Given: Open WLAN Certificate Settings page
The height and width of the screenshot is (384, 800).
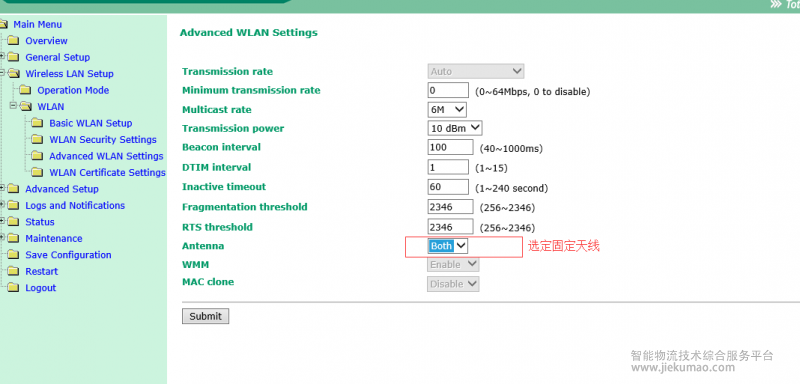Looking at the screenshot, I should point(108,172).
